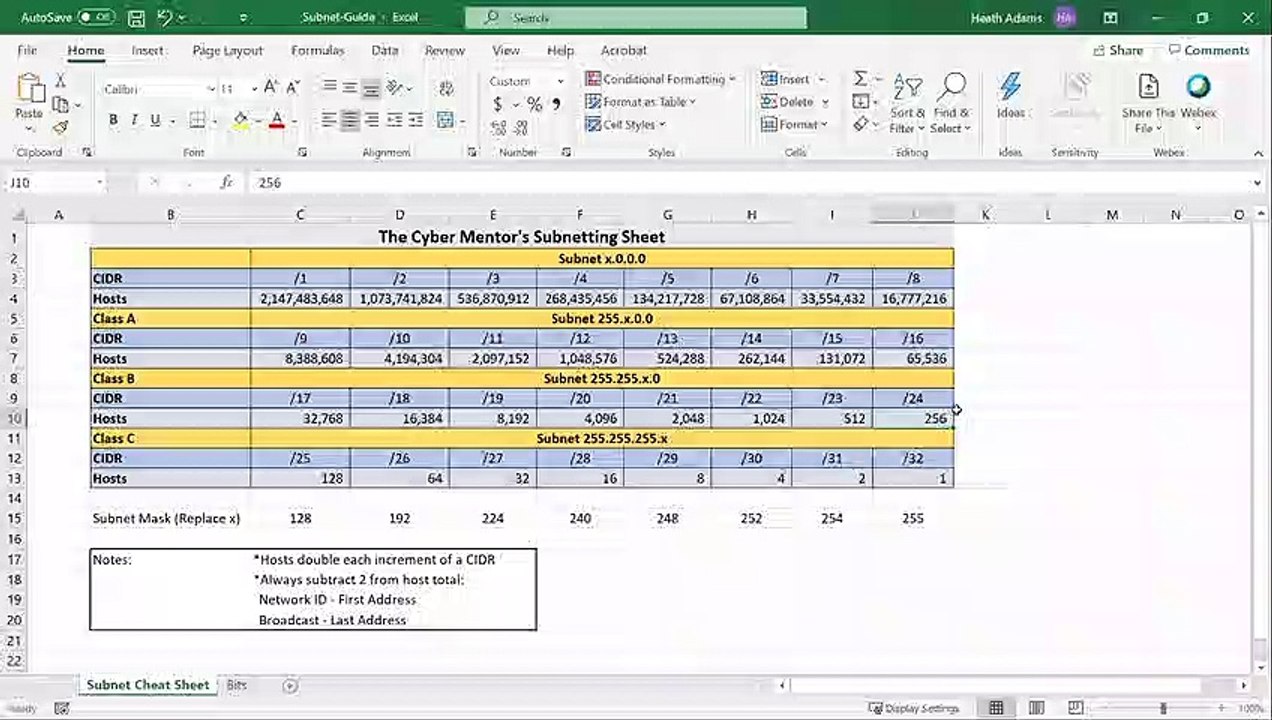Image resolution: width=1272 pixels, height=720 pixels.
Task: Toggle Bold formatting
Action: click(113, 120)
